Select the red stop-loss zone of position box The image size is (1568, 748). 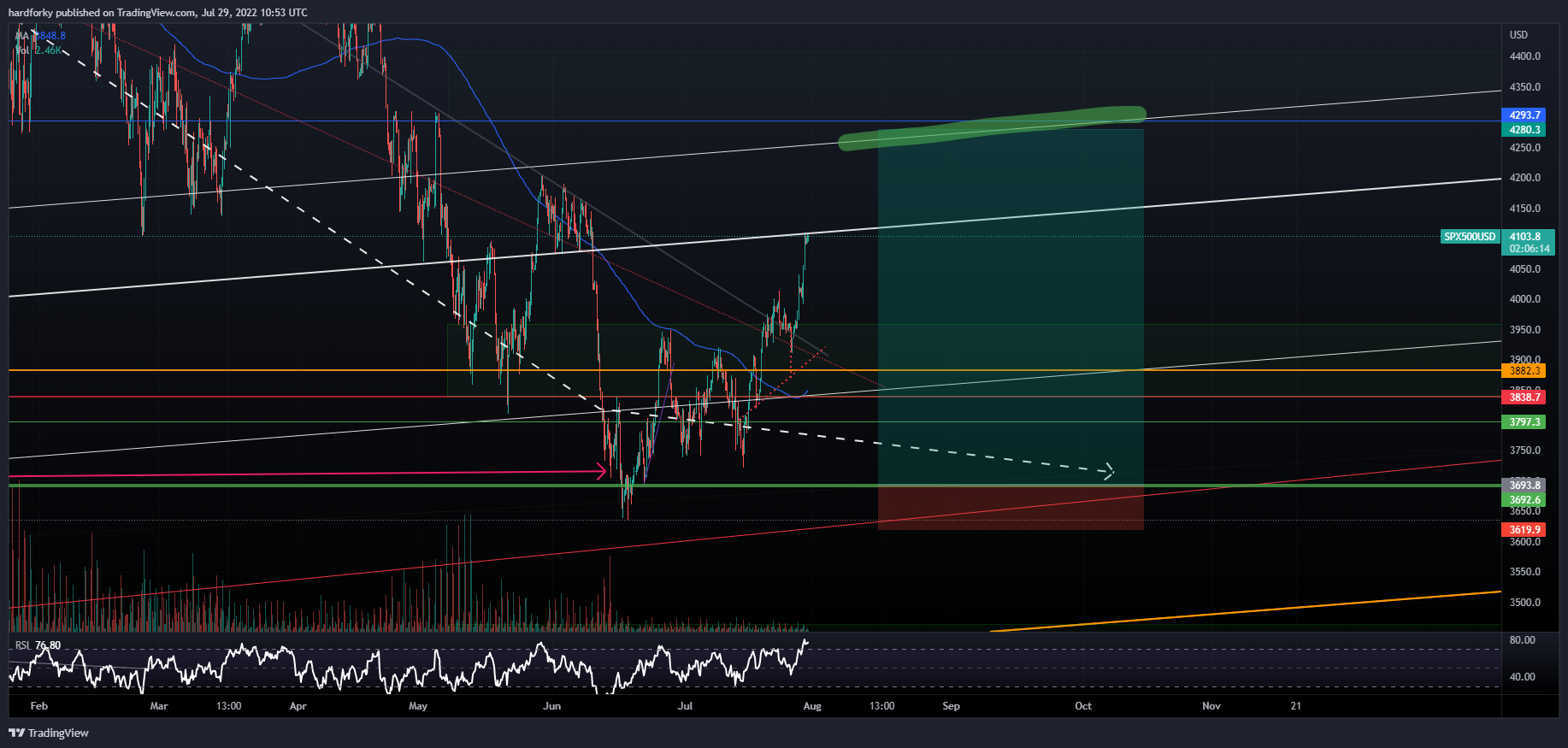pos(1011,508)
